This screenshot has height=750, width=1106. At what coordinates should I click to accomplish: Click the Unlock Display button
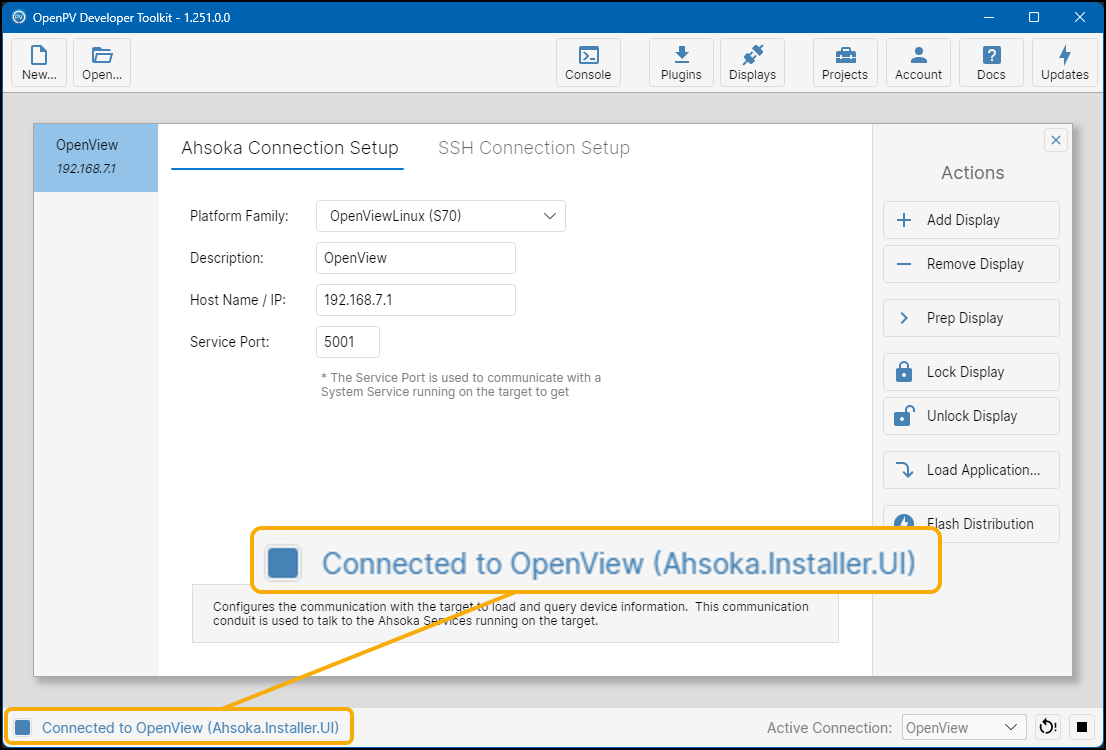pyautogui.click(x=971, y=416)
